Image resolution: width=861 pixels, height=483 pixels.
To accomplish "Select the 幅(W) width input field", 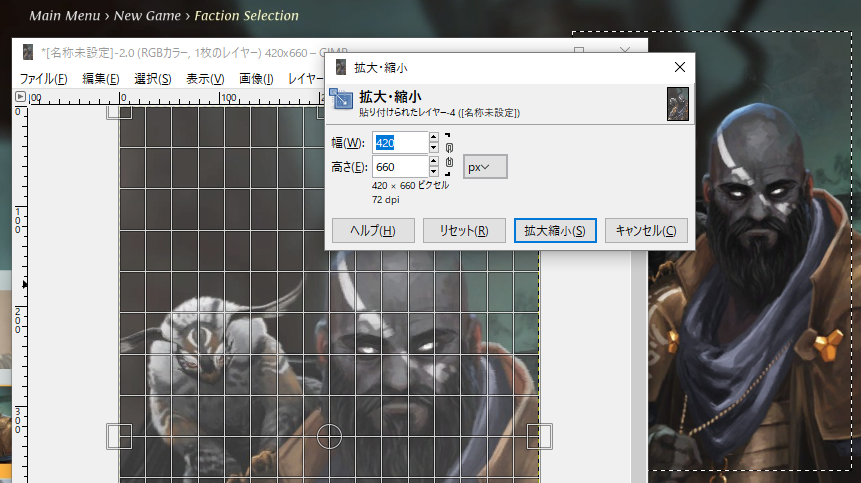I will coord(400,143).
